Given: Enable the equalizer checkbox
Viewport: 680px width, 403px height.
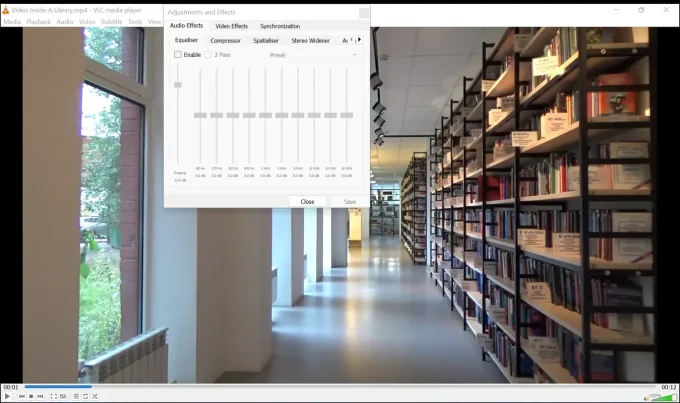Looking at the screenshot, I should pos(178,55).
